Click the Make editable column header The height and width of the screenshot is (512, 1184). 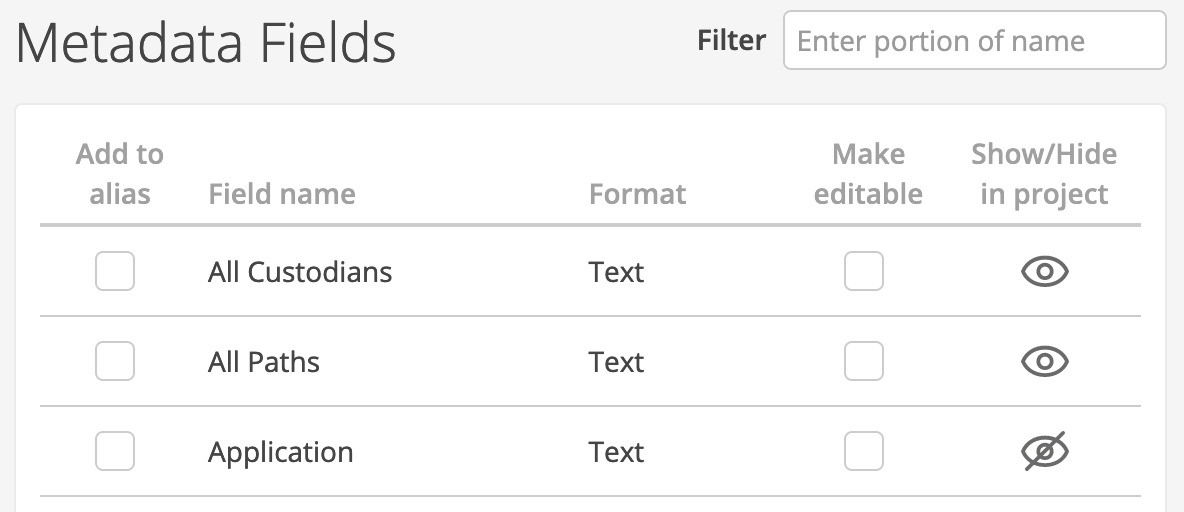pyautogui.click(x=868, y=174)
